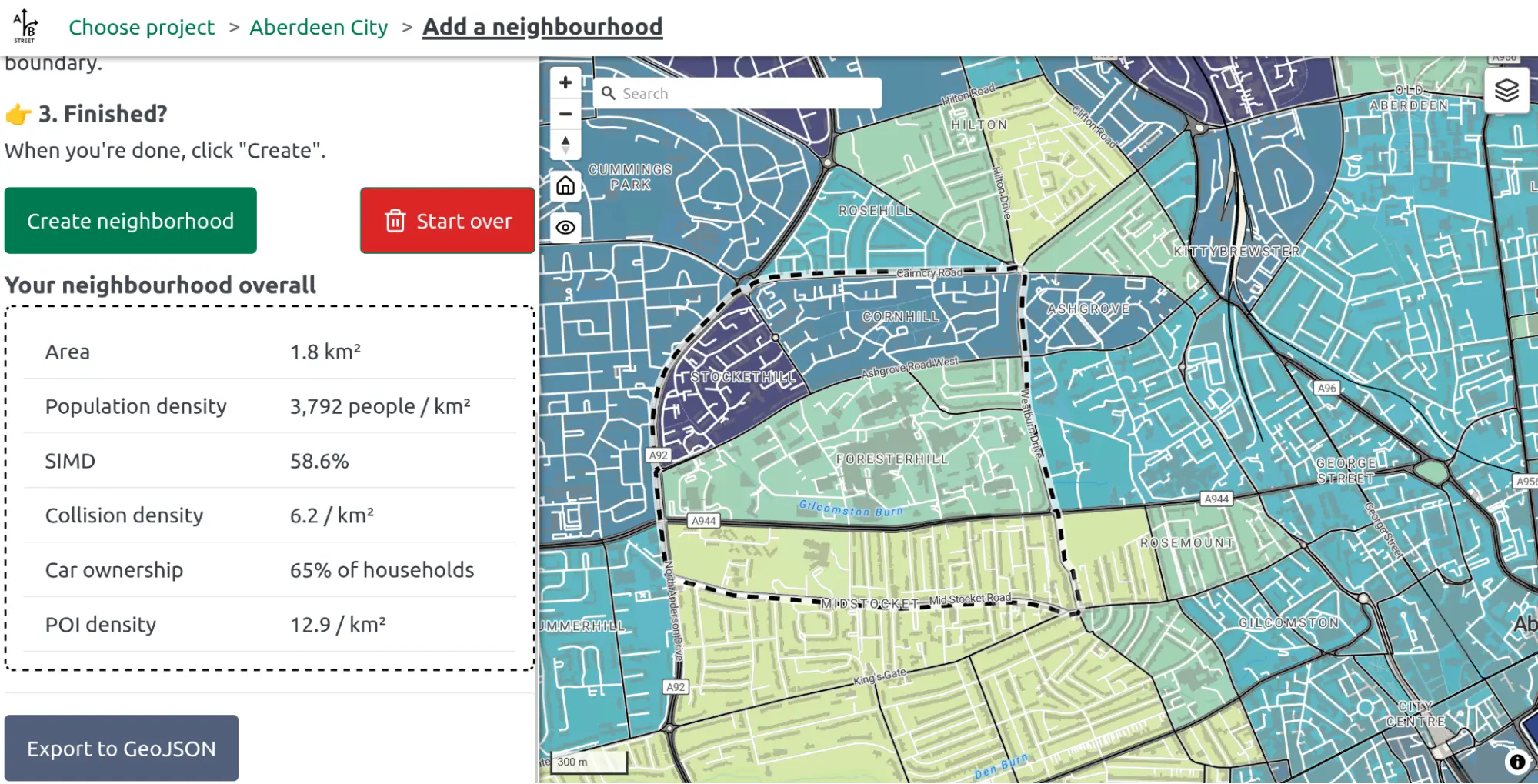1538x784 pixels.
Task: Zoom in on the map
Action: [x=565, y=82]
